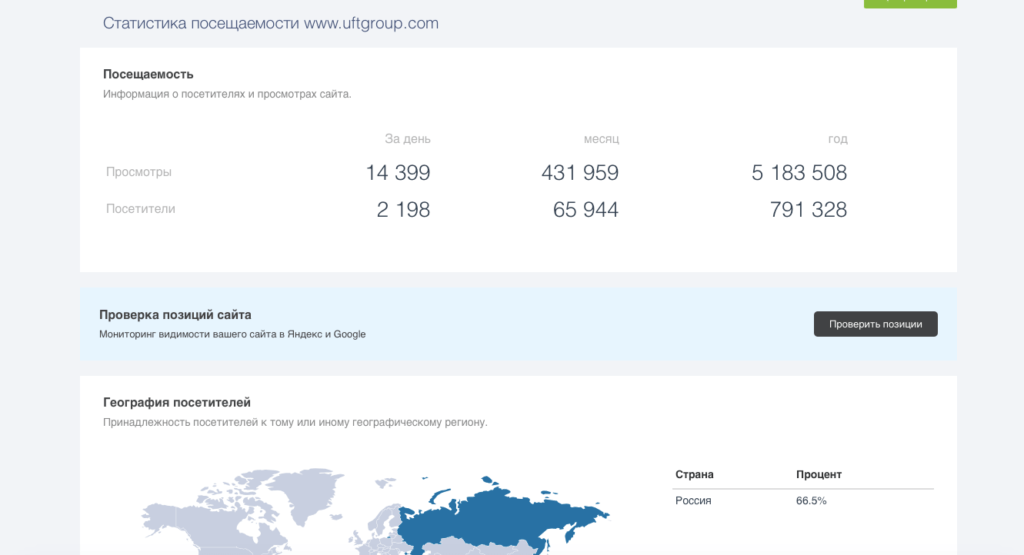
Task: Click daily views value 14 399
Action: coord(398,173)
